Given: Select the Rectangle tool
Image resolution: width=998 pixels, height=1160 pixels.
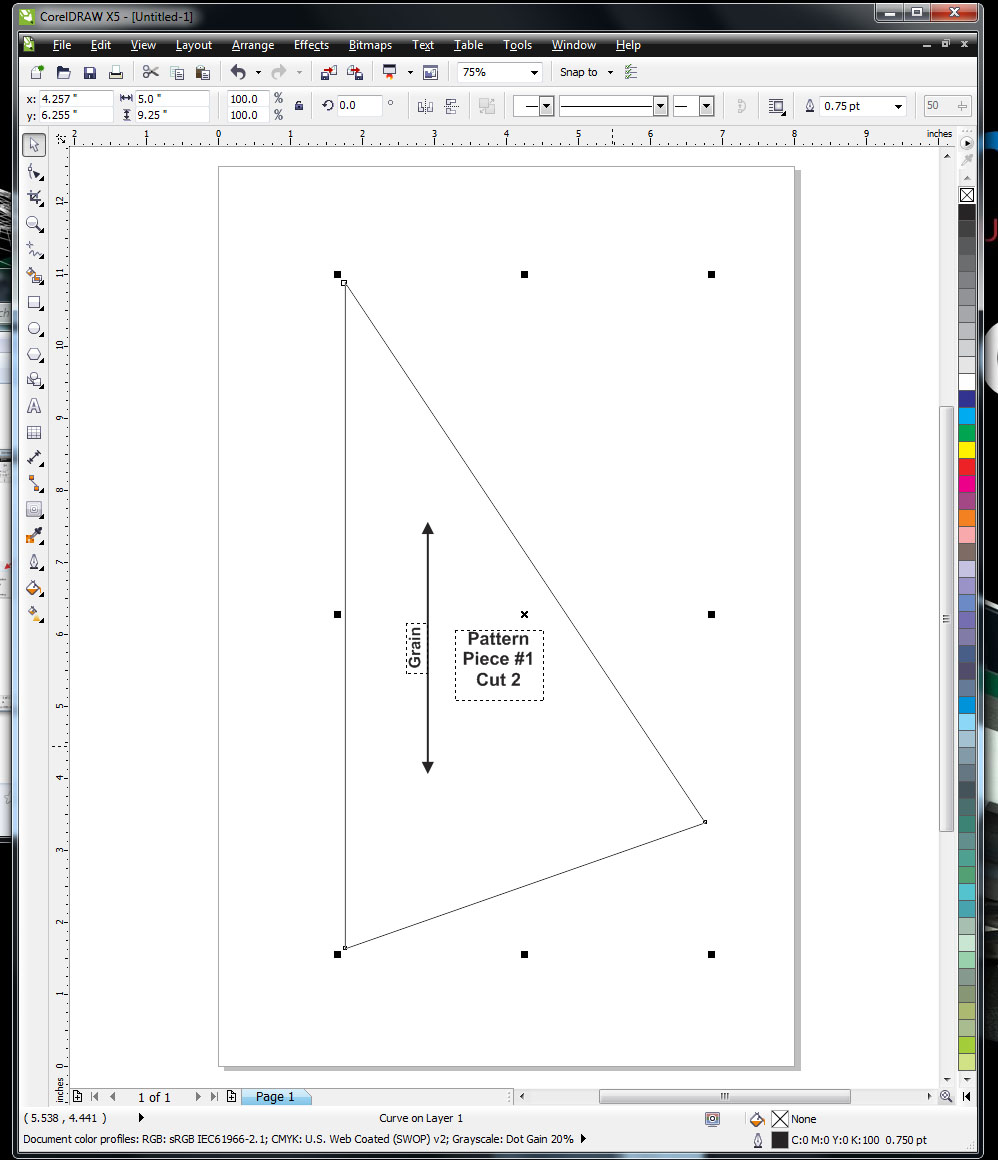Looking at the screenshot, I should [34, 303].
